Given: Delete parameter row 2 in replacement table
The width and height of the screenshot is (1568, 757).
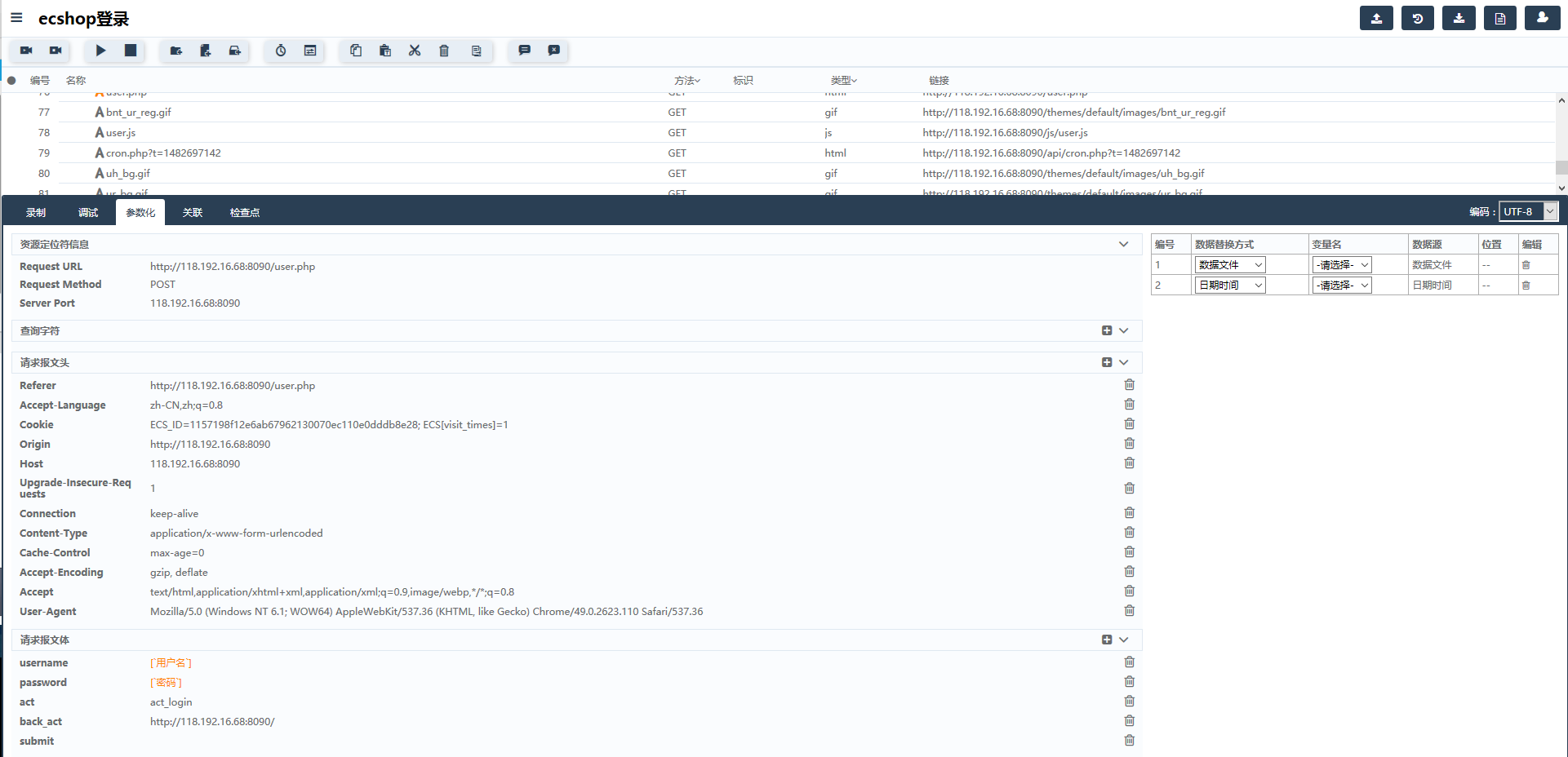Looking at the screenshot, I should 1526,286.
